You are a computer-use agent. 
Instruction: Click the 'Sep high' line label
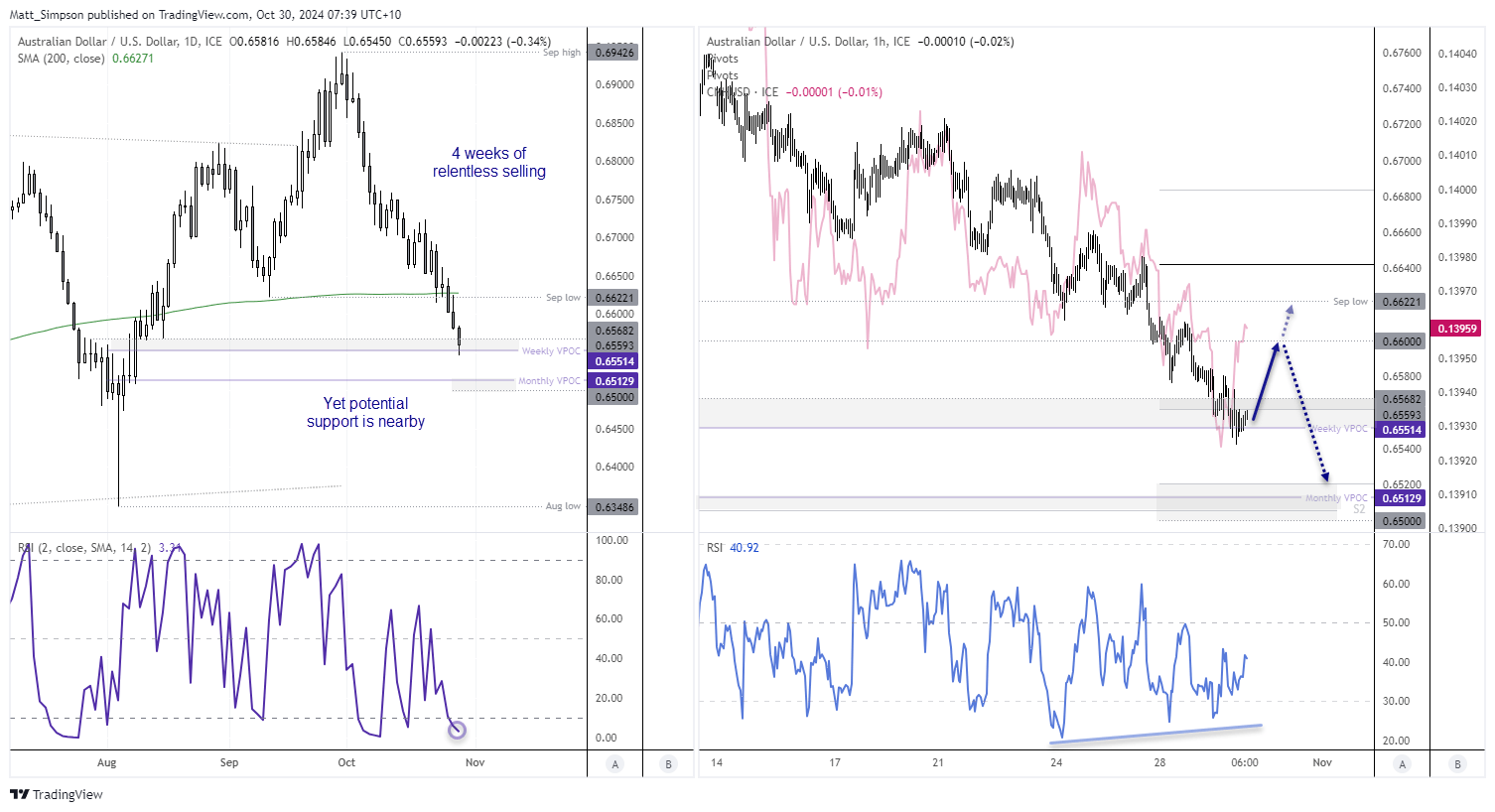pos(562,53)
